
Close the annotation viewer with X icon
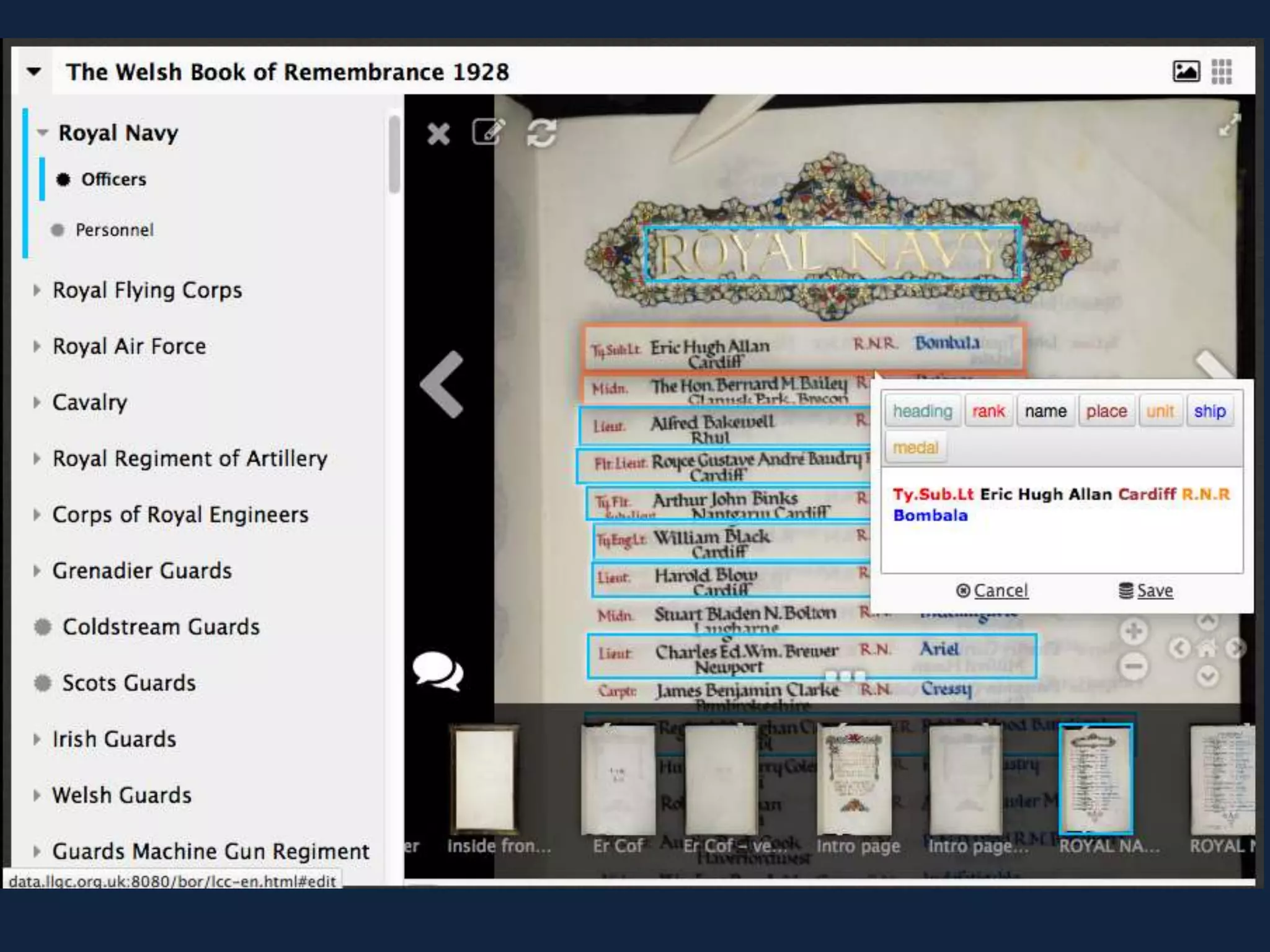click(x=438, y=133)
